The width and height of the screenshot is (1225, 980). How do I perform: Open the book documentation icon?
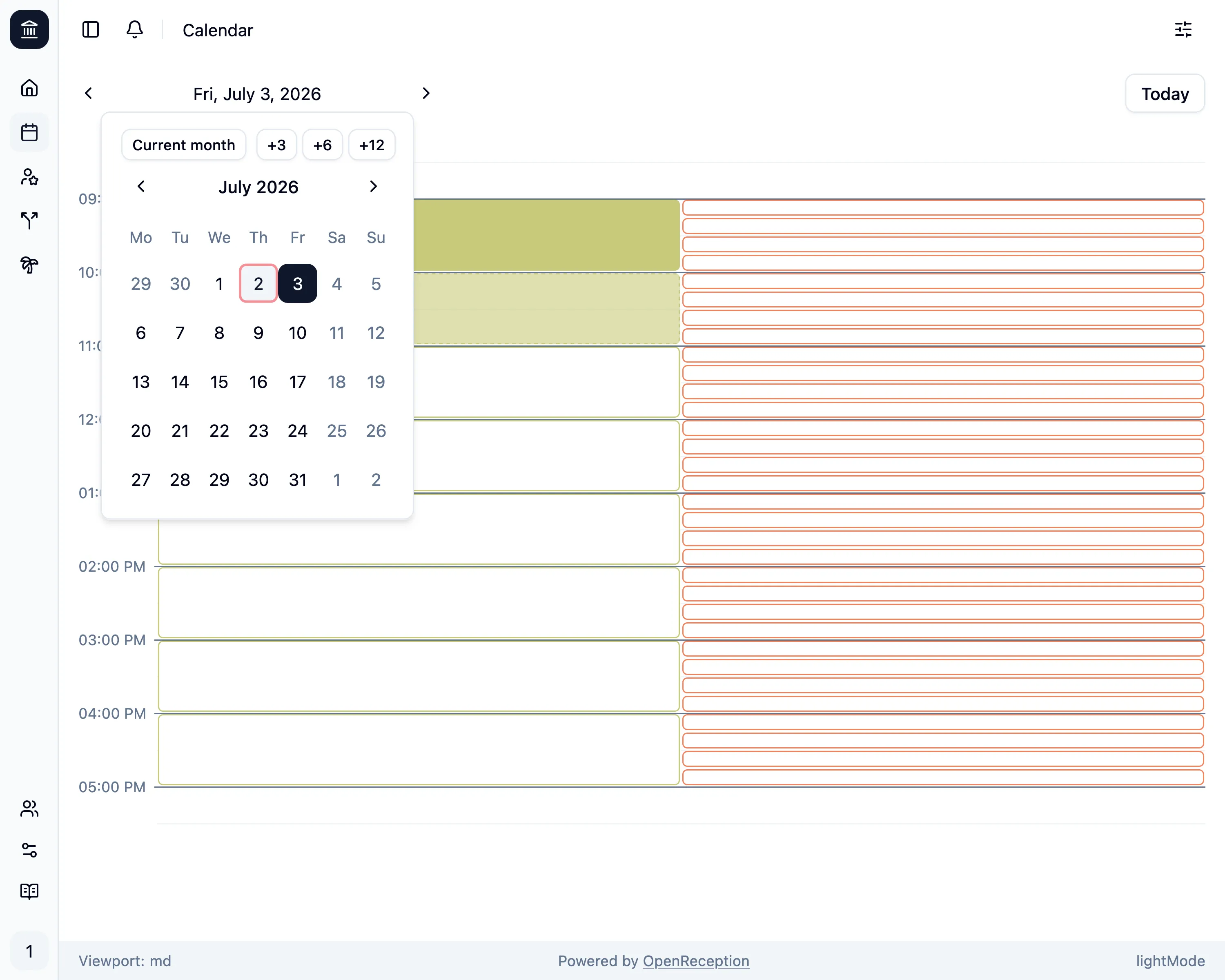click(29, 891)
